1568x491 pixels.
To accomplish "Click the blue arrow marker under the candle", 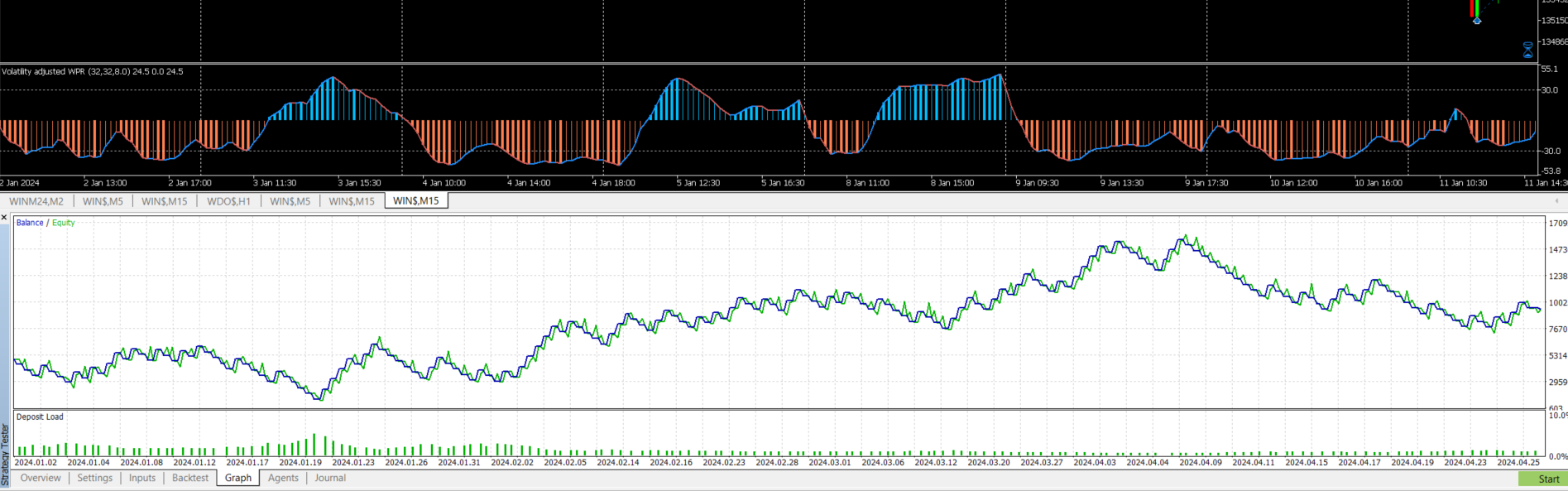I will (1476, 21).
